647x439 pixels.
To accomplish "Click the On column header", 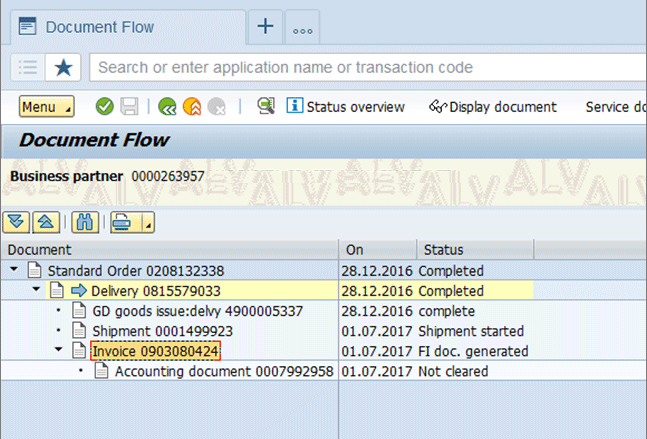I will (378, 250).
